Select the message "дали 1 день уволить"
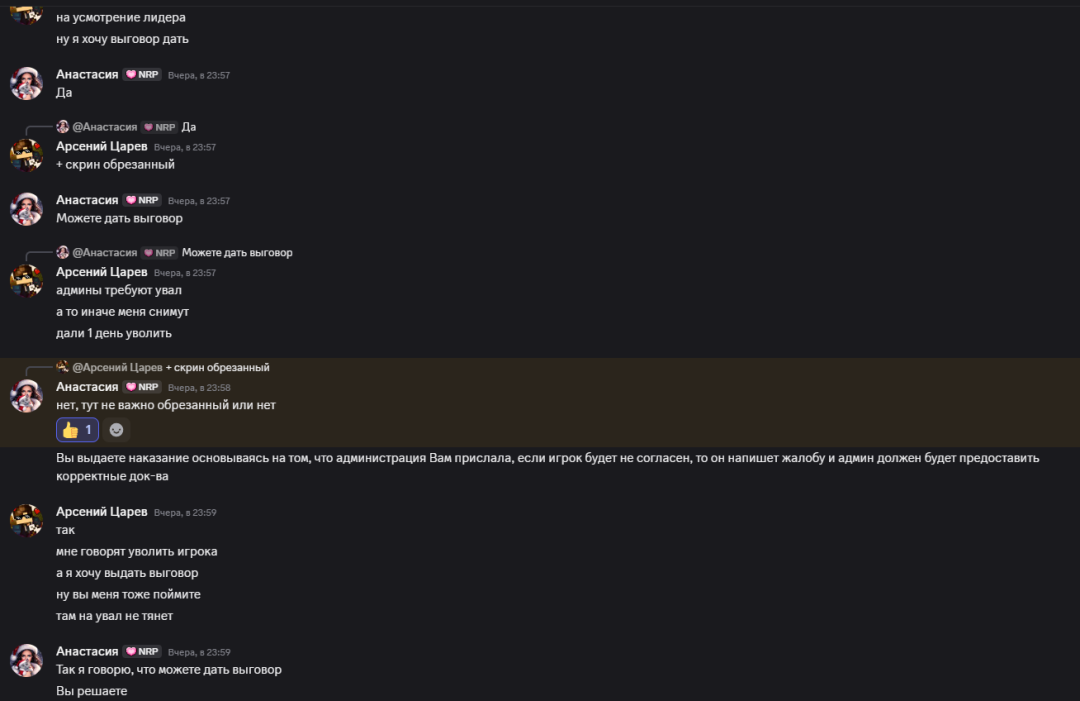The width and height of the screenshot is (1080, 701). pos(114,333)
